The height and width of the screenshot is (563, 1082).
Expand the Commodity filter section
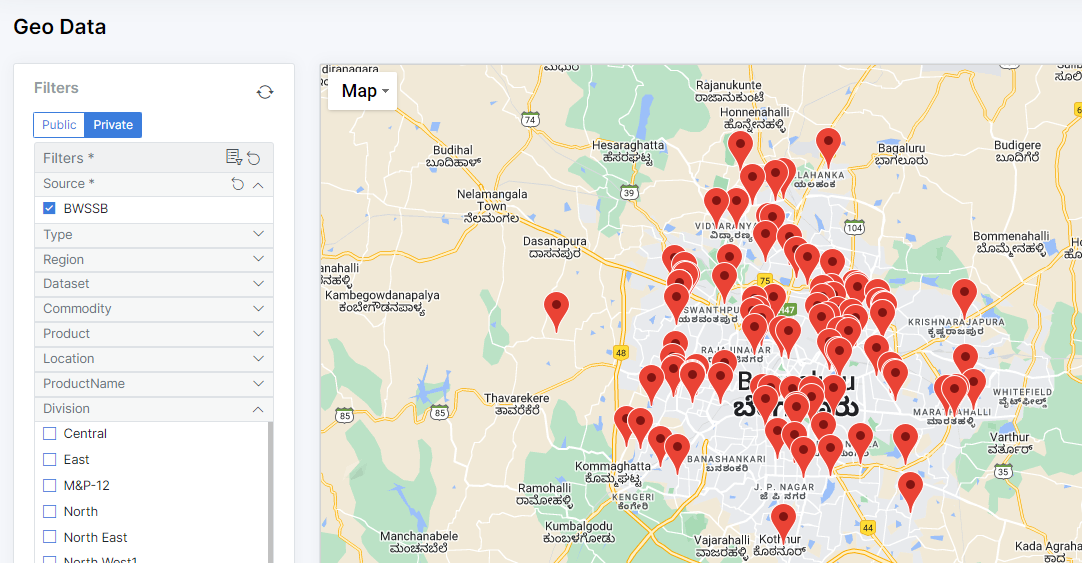tap(258, 309)
